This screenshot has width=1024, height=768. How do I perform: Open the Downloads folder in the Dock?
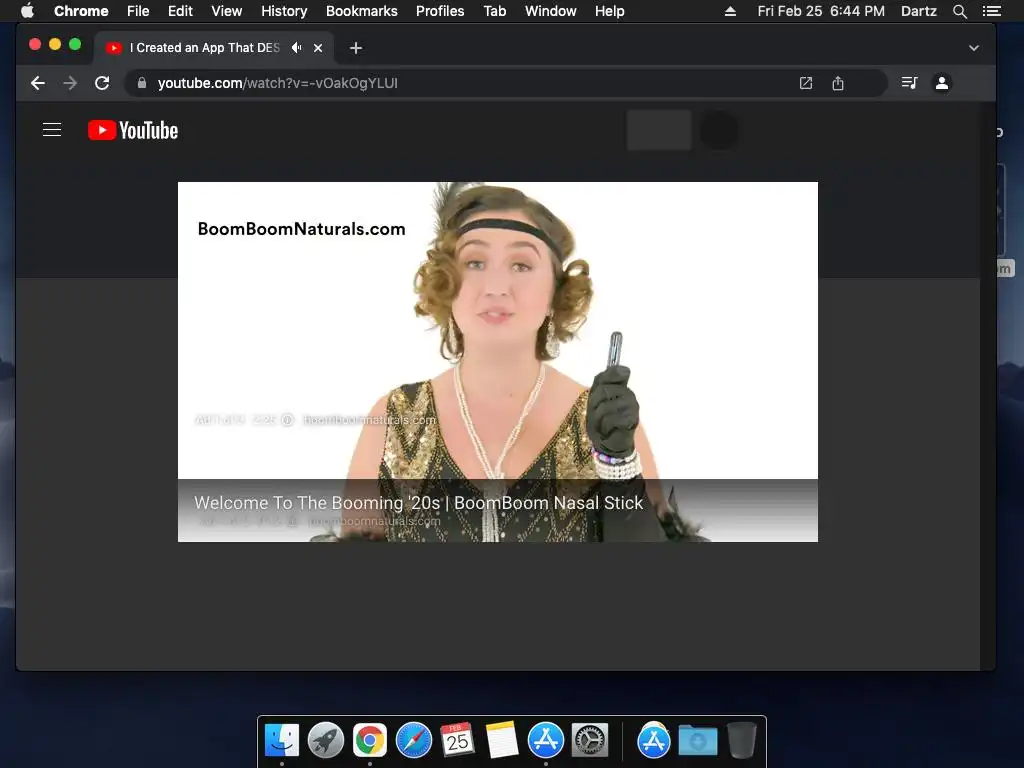pyautogui.click(x=697, y=741)
